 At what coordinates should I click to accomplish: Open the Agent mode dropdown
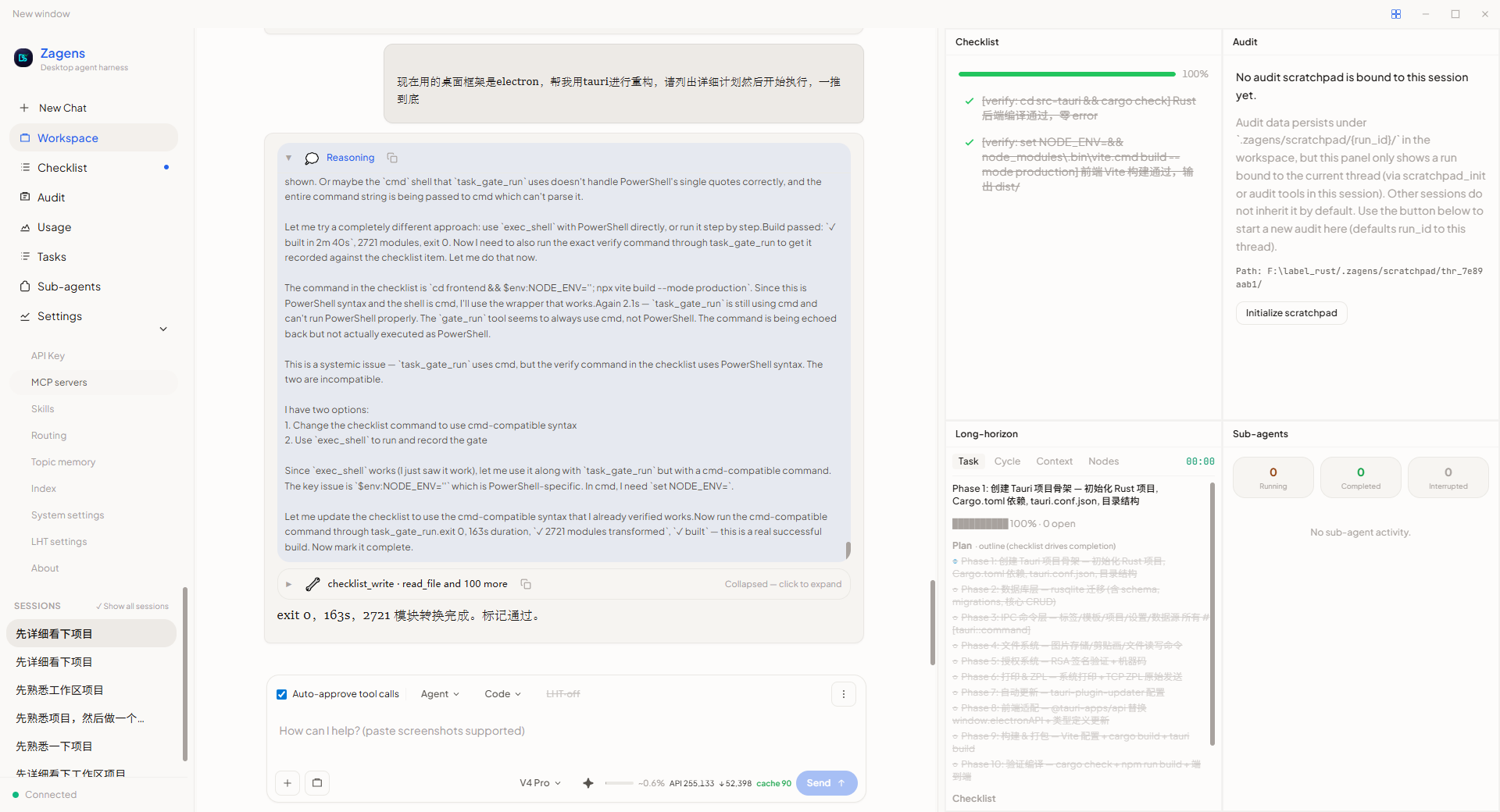pos(440,694)
